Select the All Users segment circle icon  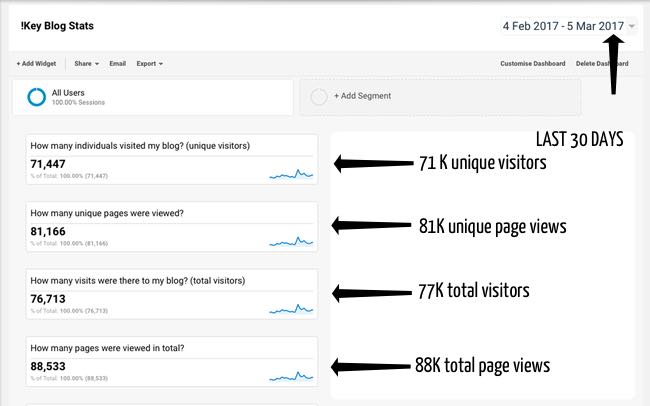36,97
